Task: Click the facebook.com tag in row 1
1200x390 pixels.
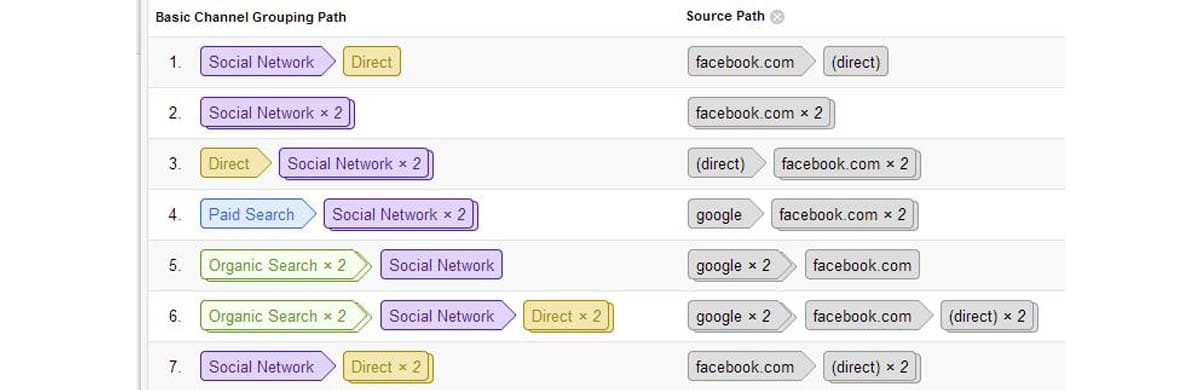Action: point(751,62)
